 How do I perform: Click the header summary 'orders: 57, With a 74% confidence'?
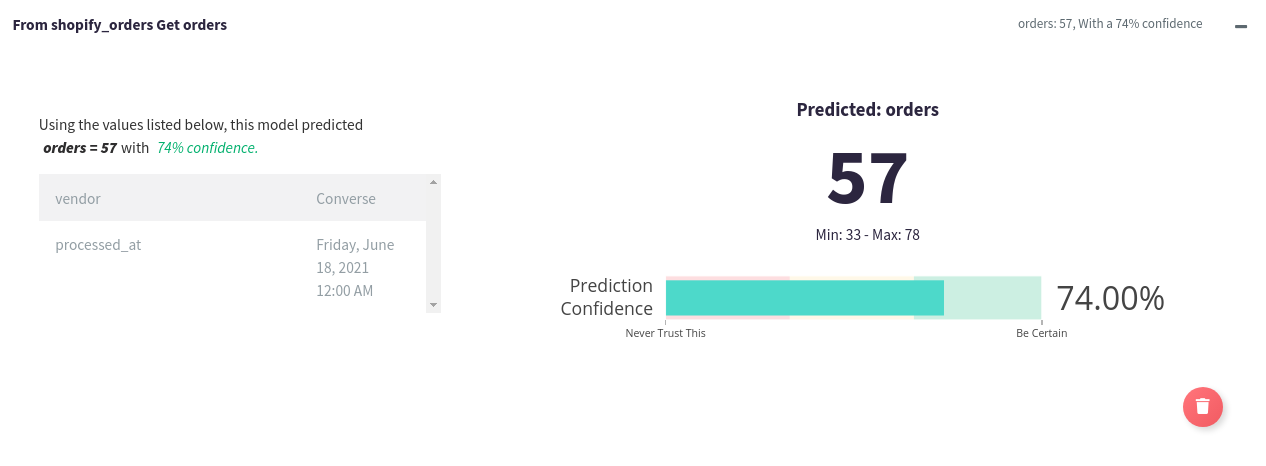1109,24
